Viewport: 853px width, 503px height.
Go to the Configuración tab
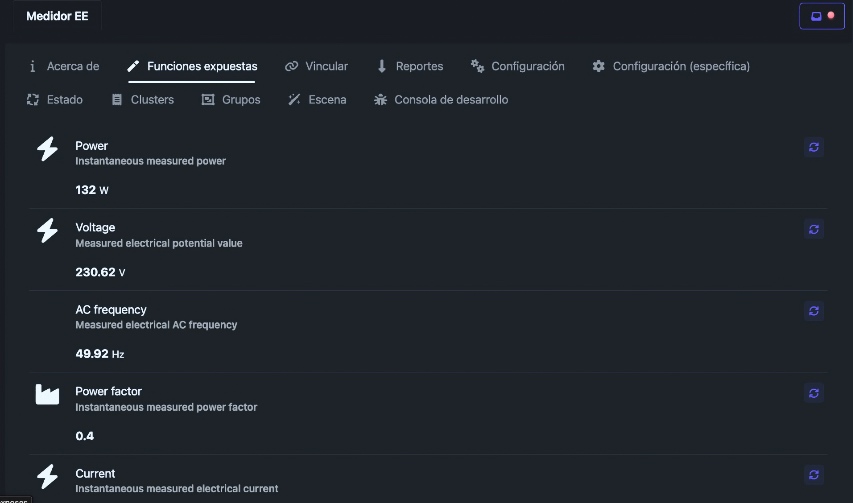(517, 66)
